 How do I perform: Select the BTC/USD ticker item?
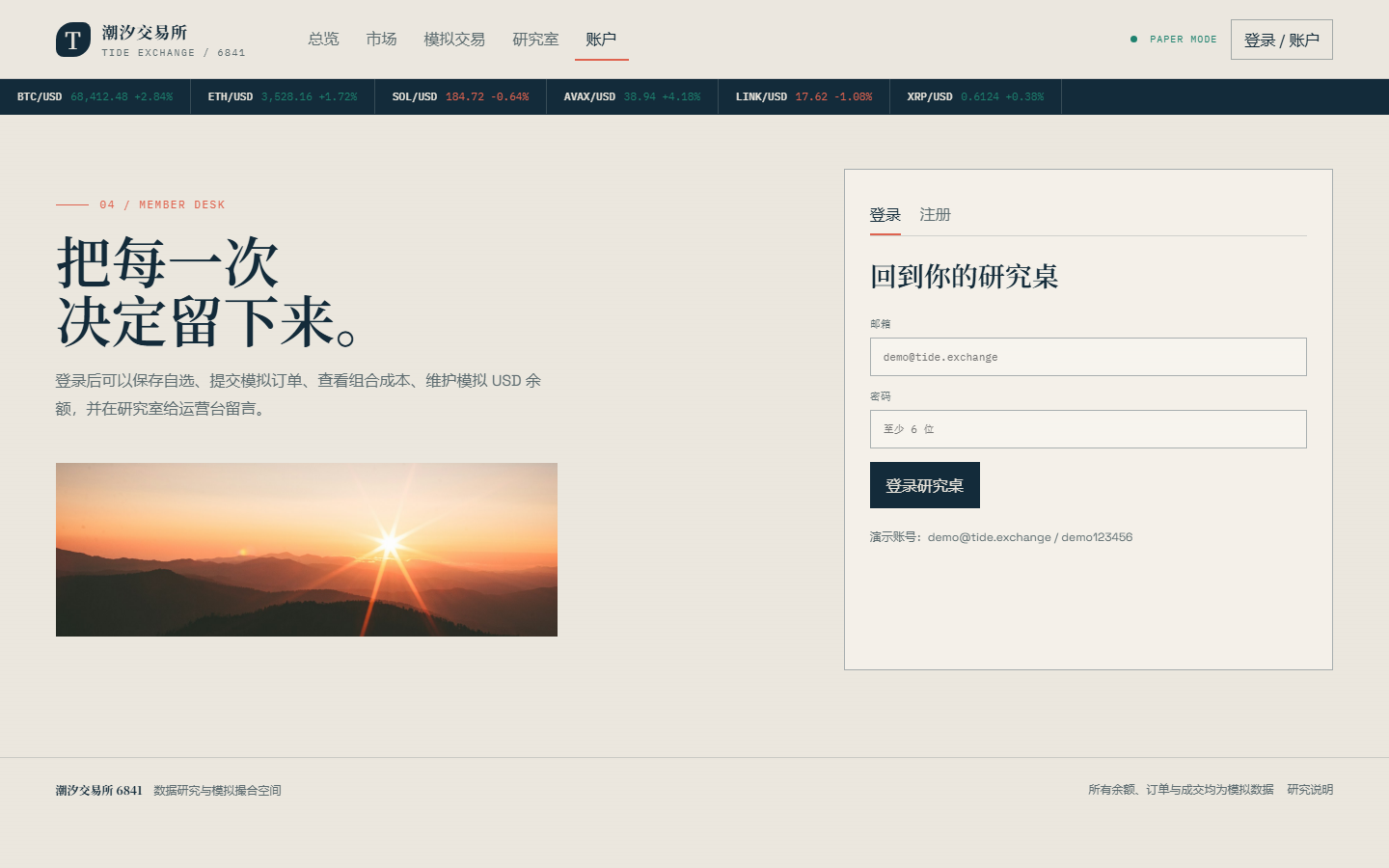pyautogui.click(x=95, y=96)
